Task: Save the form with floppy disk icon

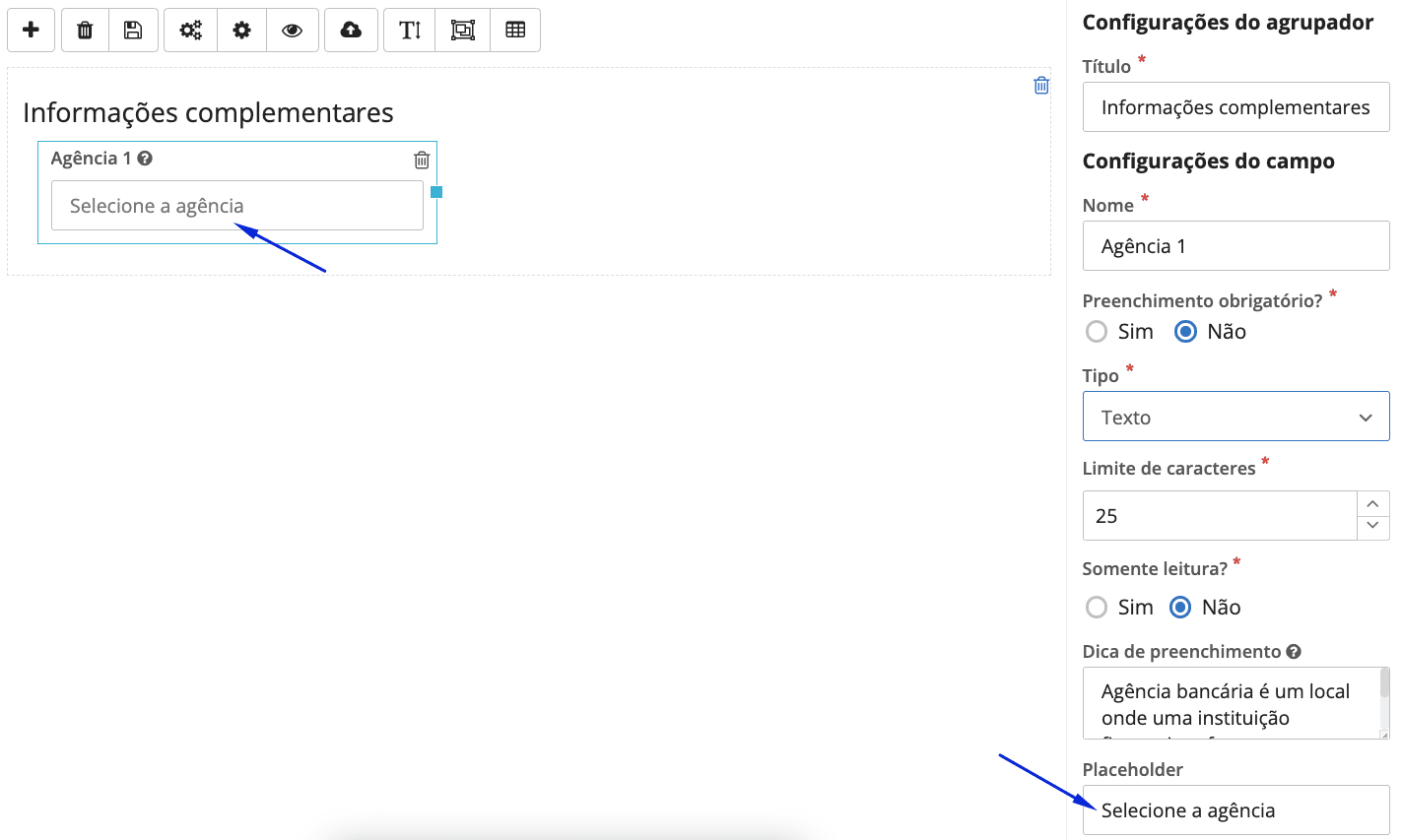Action: 132,31
